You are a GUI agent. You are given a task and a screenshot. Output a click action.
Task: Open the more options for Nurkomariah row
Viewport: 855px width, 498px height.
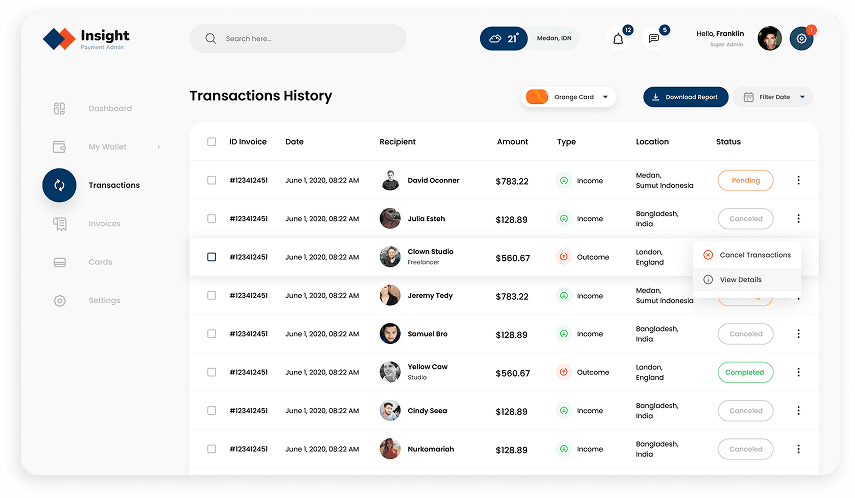(x=798, y=449)
